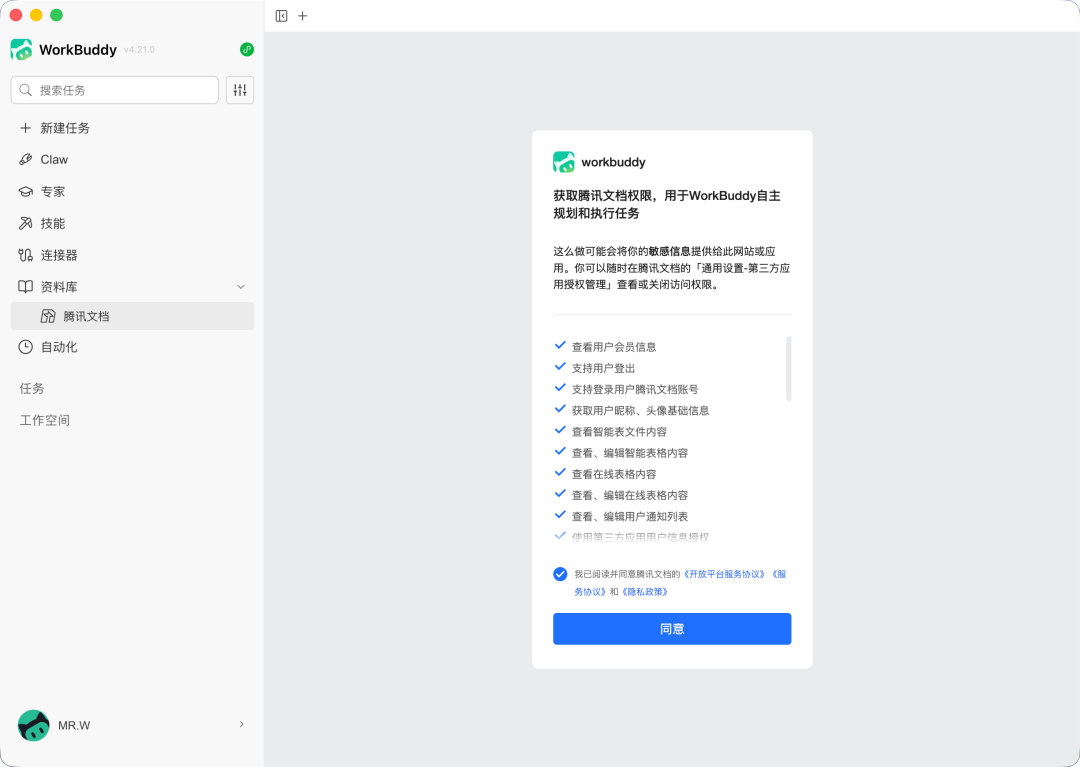
Task: Click the 自动化 clock icon
Action: [x=25, y=347]
